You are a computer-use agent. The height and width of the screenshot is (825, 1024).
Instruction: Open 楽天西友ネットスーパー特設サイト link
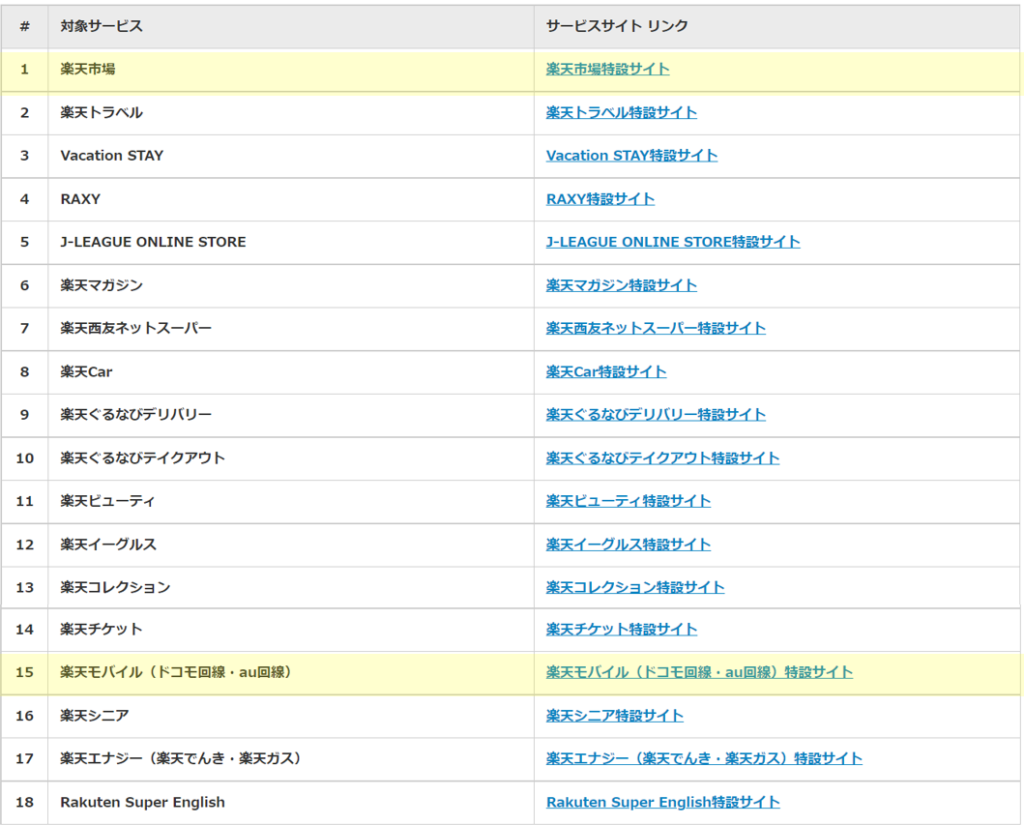coord(656,329)
